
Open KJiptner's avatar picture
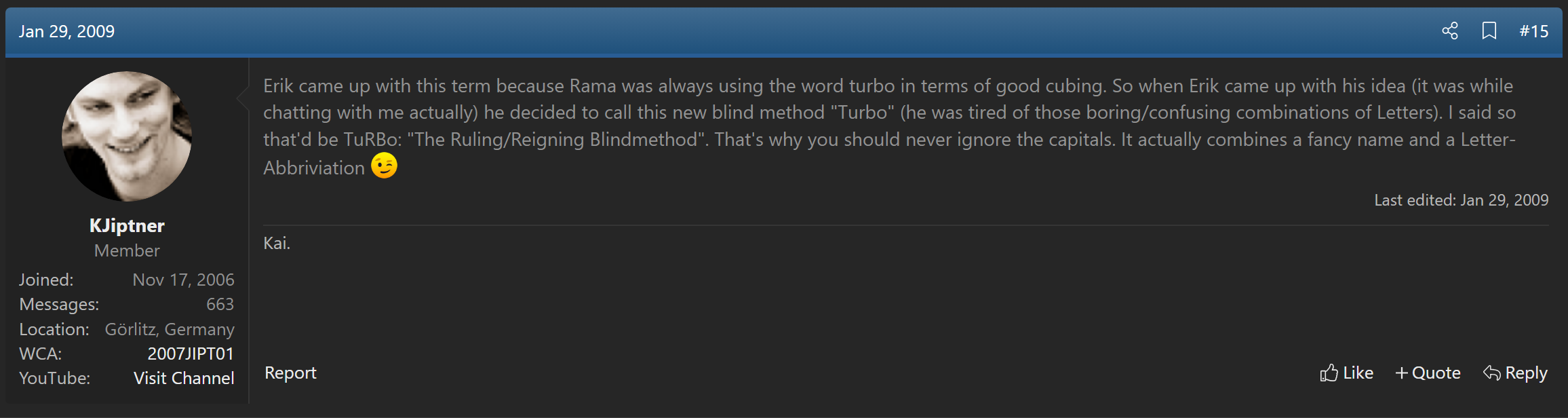[127, 136]
